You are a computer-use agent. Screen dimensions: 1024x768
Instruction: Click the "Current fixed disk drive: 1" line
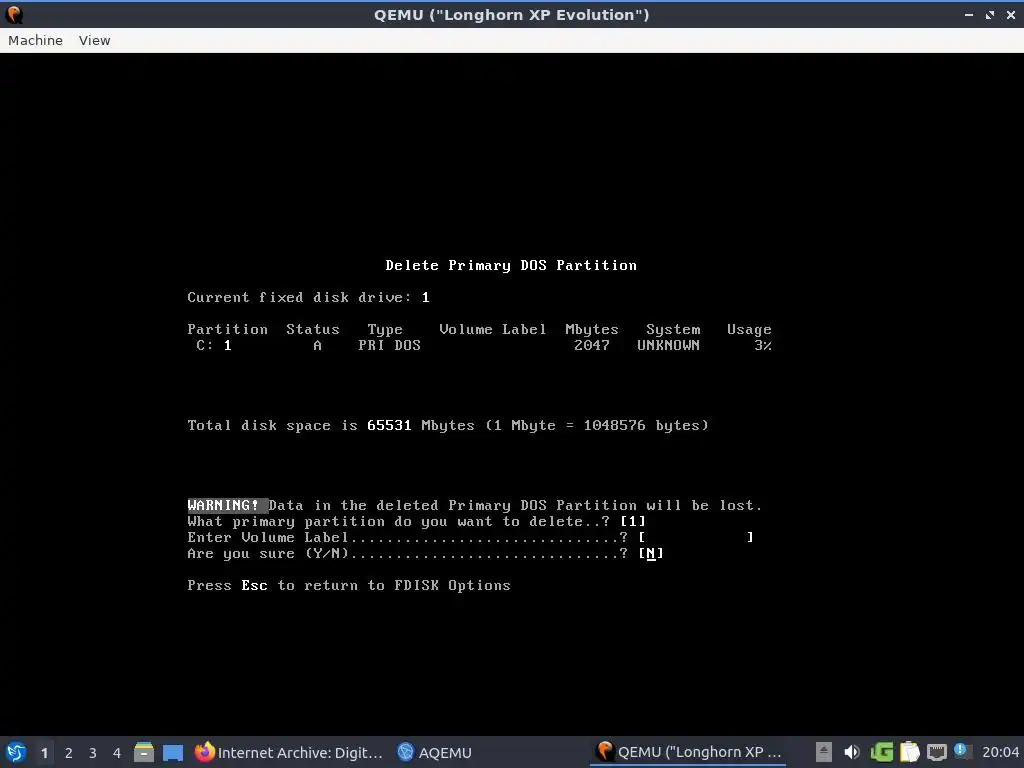coord(308,297)
